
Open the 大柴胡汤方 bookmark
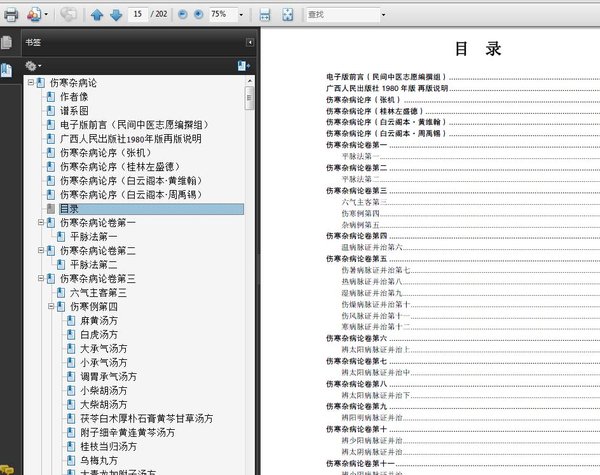(103, 405)
